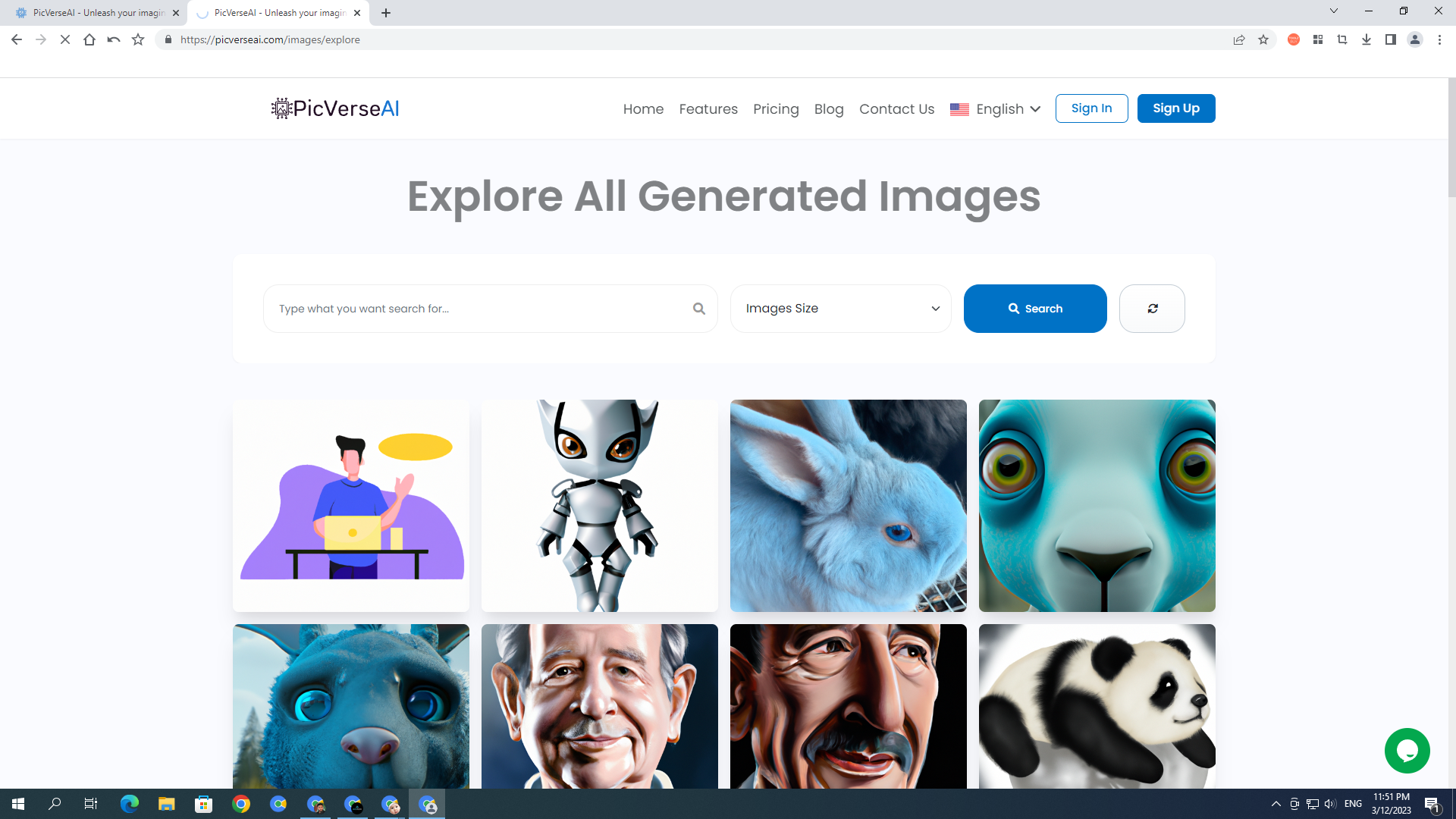Image resolution: width=1456 pixels, height=819 pixels.
Task: Launch Microsoft Edge from taskbar
Action: click(x=130, y=804)
